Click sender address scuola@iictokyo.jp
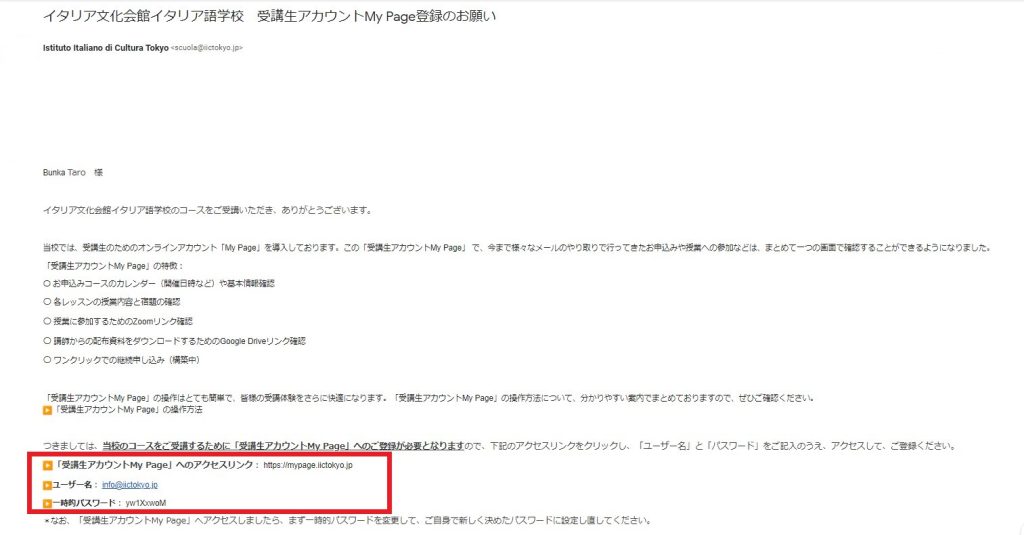1024x535 pixels. coord(206,48)
